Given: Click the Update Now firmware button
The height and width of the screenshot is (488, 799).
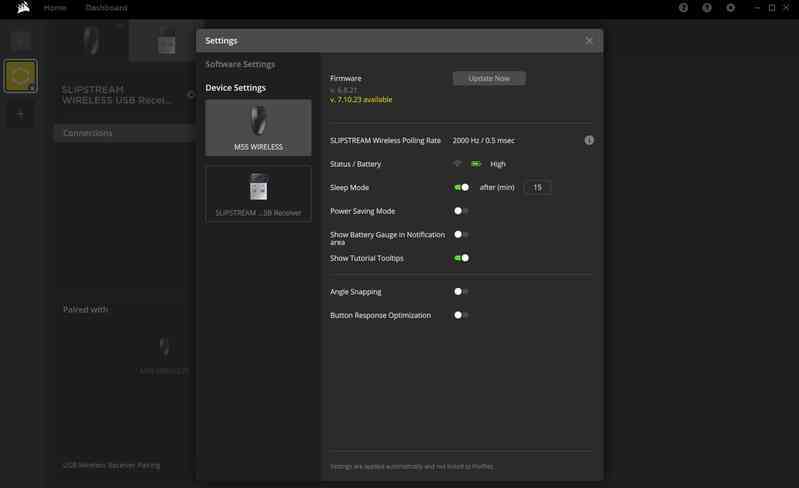Looking at the screenshot, I should [489, 78].
